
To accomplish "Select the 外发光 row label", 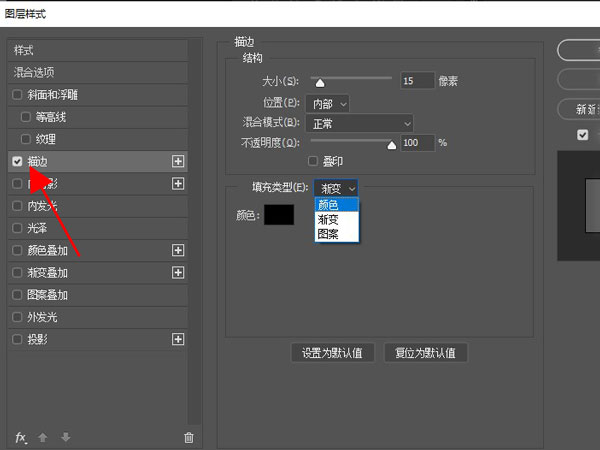I will point(42,317).
